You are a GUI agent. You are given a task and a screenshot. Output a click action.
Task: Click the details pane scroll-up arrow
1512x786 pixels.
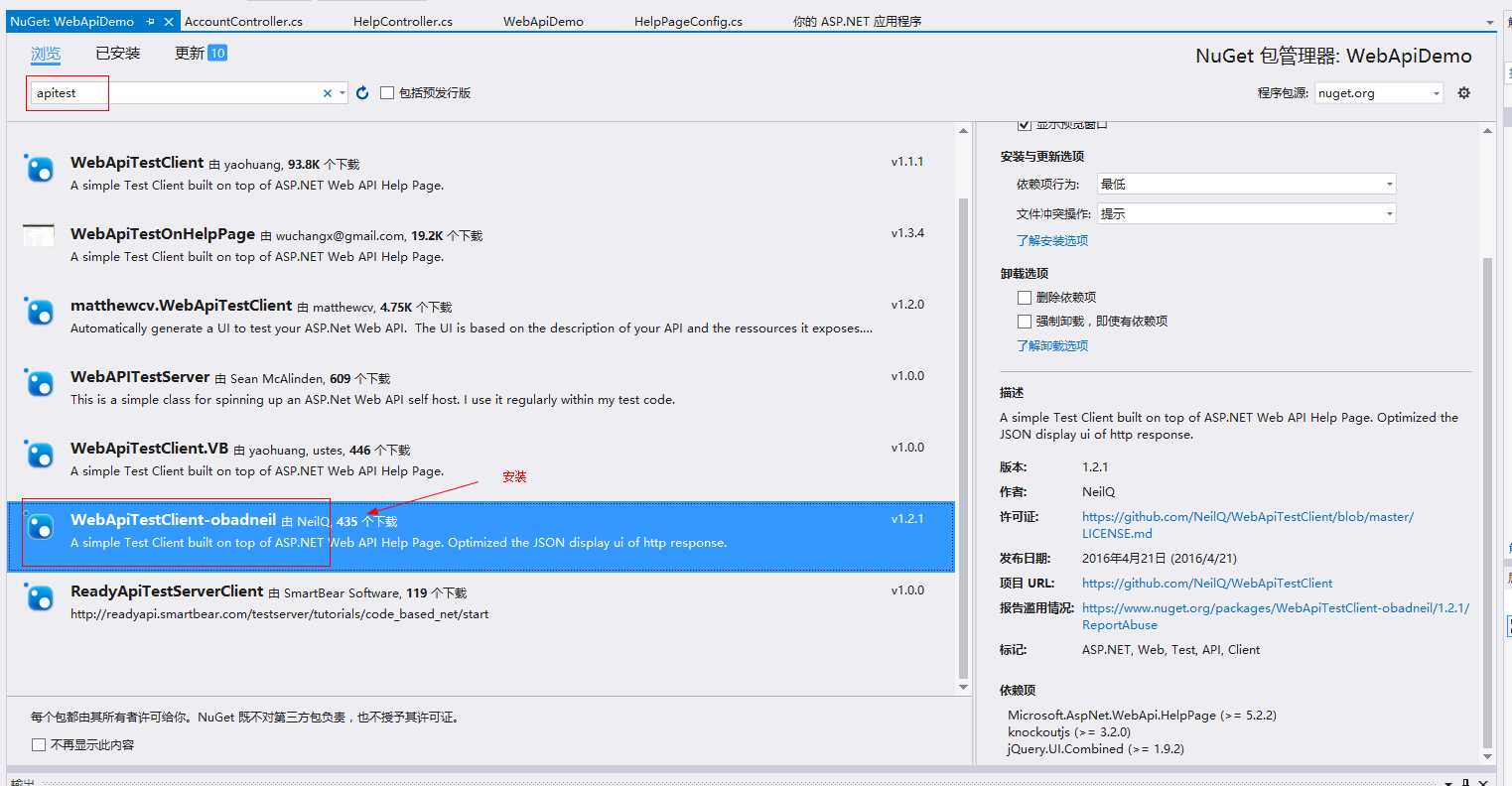click(1486, 131)
